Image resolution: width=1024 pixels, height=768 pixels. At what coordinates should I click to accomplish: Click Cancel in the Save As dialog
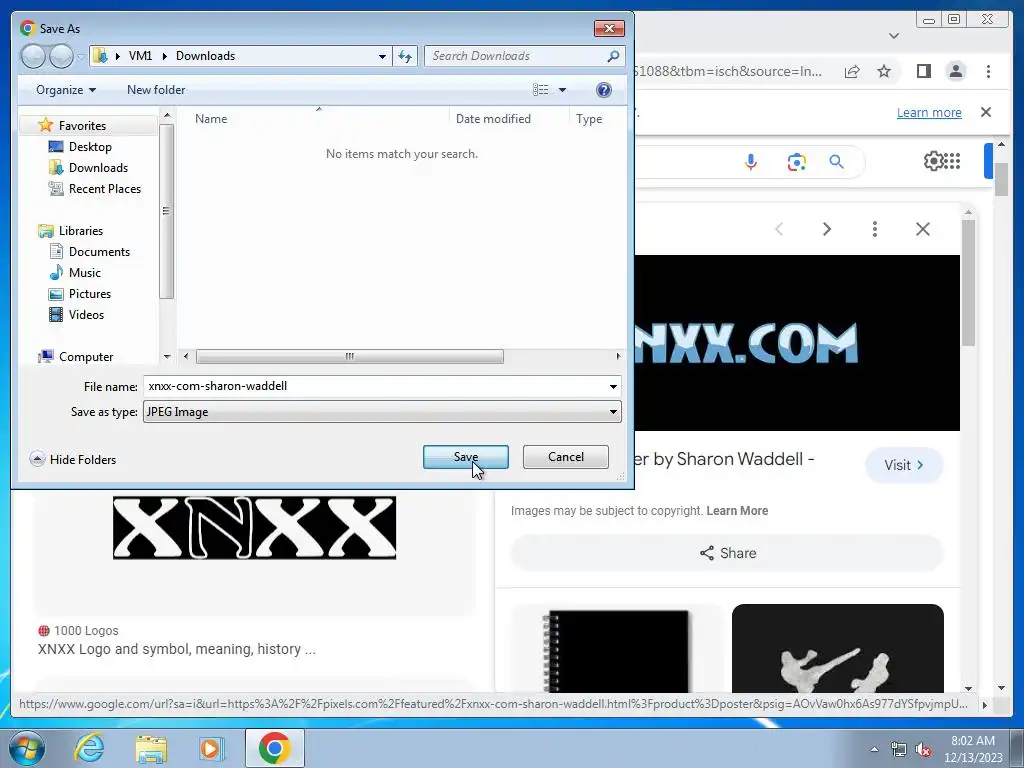(566, 457)
